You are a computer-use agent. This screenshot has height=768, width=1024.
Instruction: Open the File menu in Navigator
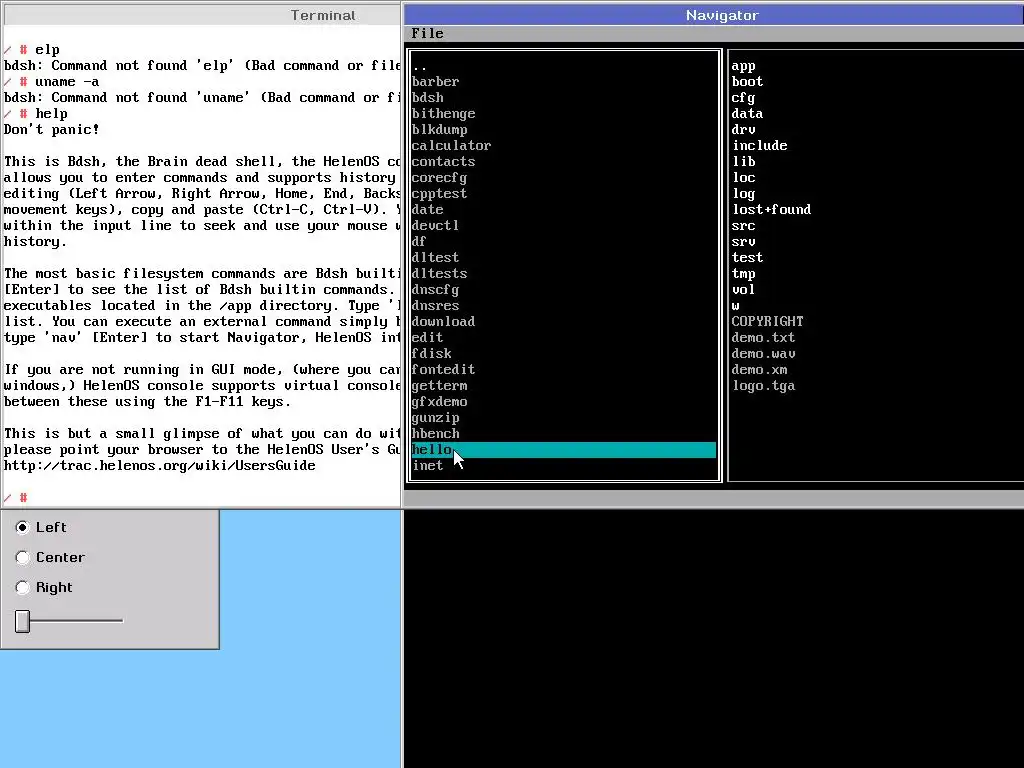click(x=427, y=33)
